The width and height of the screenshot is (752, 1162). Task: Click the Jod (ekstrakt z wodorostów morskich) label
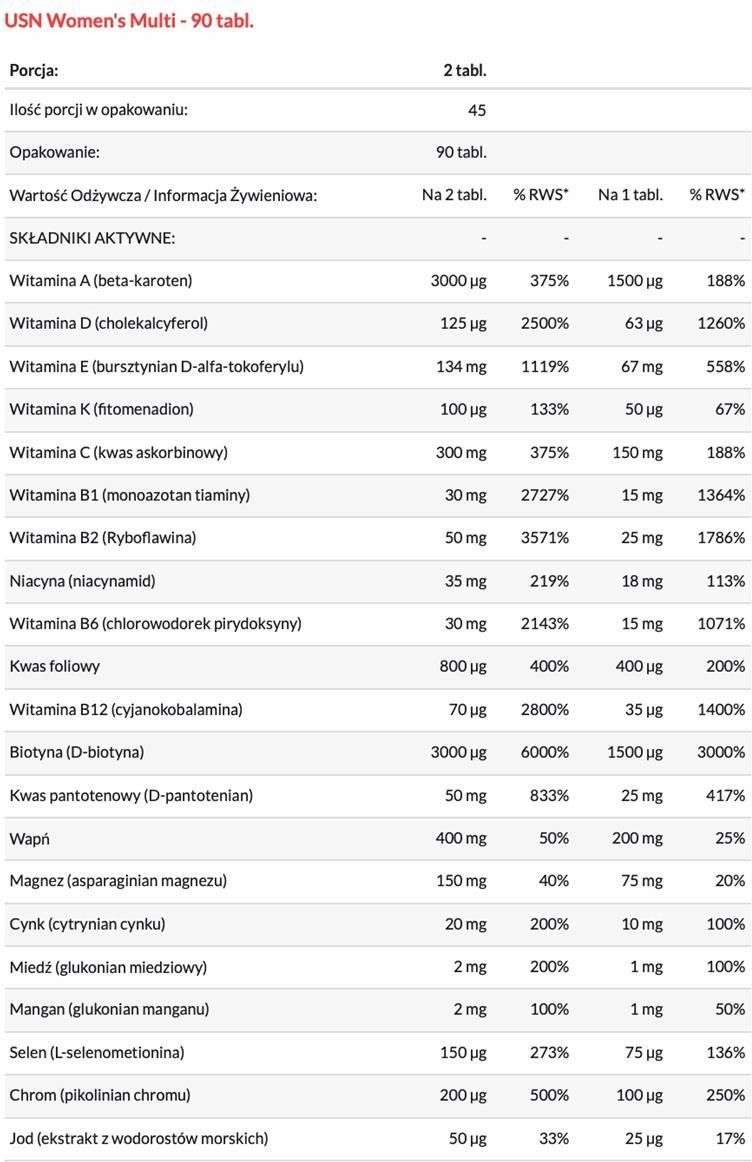point(138,1138)
